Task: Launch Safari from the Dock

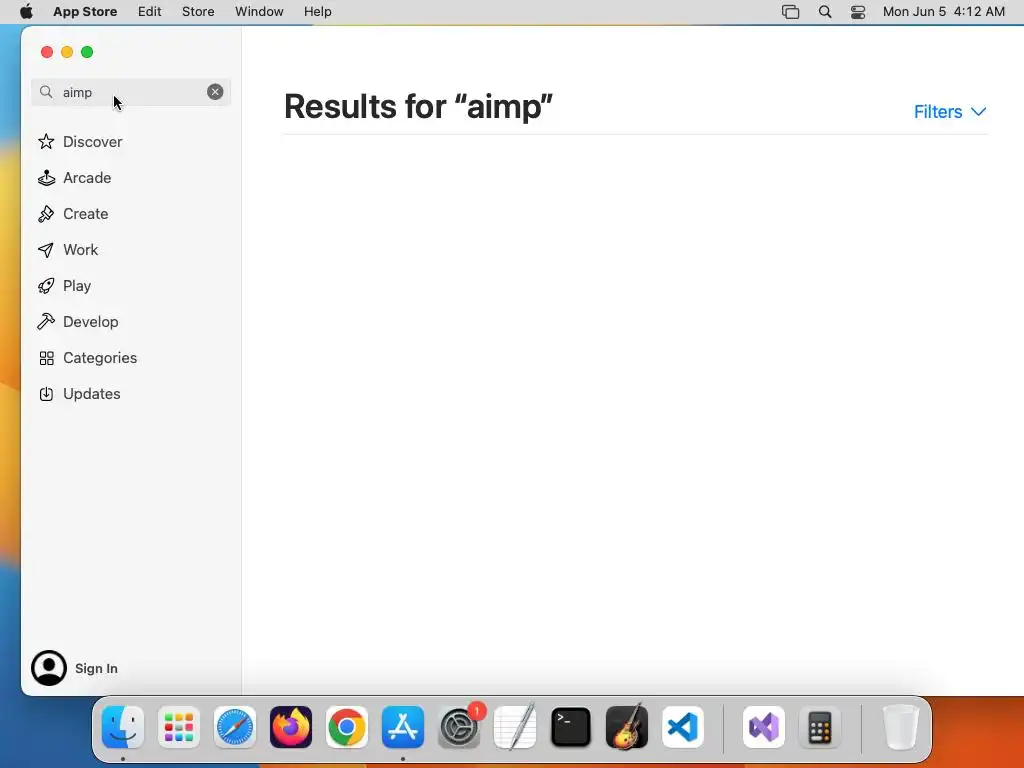Action: (x=235, y=727)
